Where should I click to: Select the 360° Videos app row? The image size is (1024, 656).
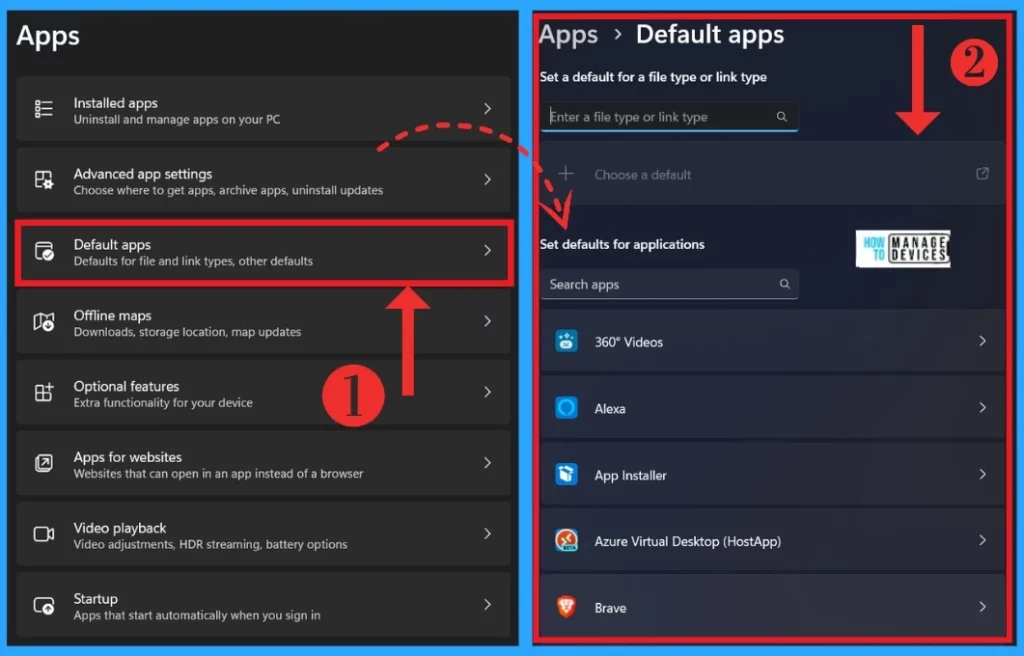(x=772, y=341)
